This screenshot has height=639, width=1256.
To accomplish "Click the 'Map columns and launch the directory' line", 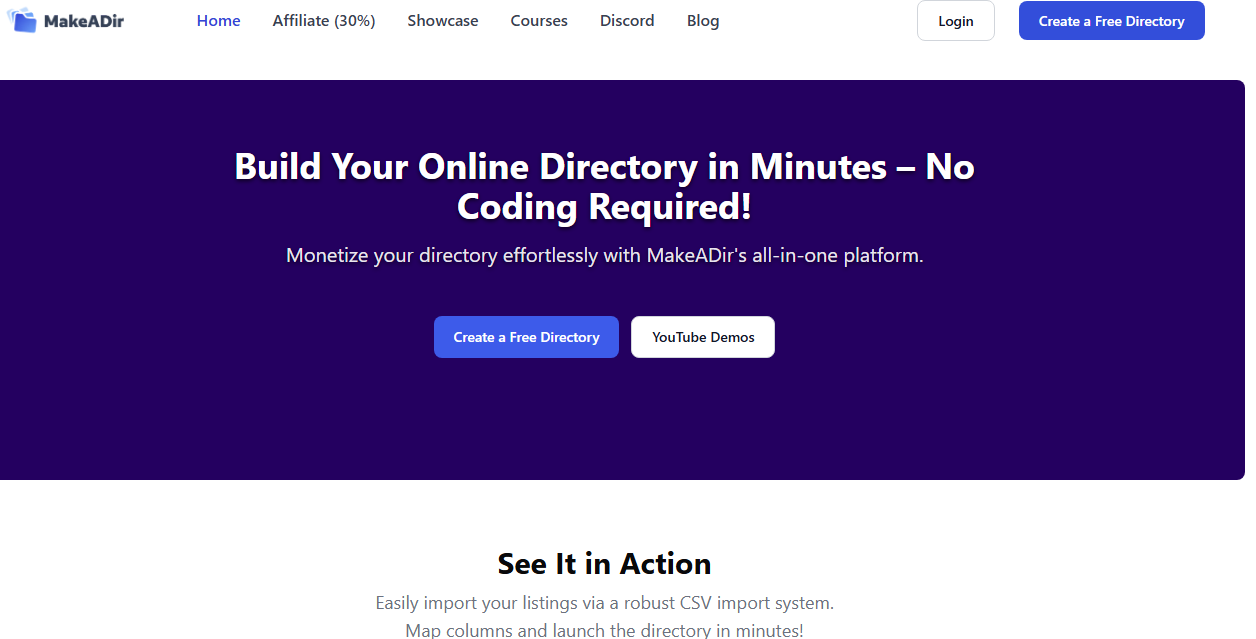I will (604, 630).
